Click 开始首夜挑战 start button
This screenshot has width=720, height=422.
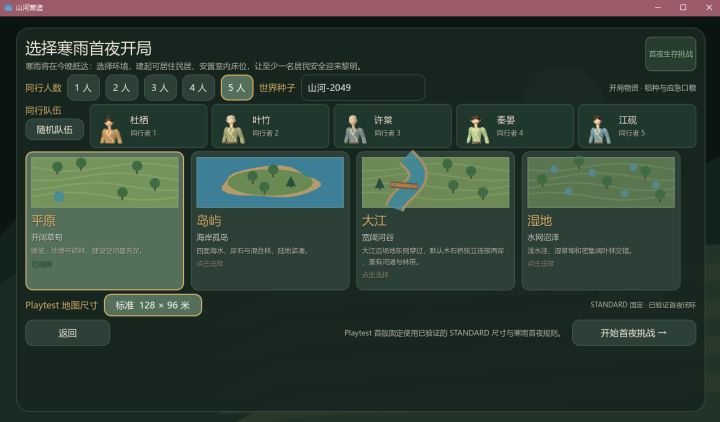pos(634,333)
